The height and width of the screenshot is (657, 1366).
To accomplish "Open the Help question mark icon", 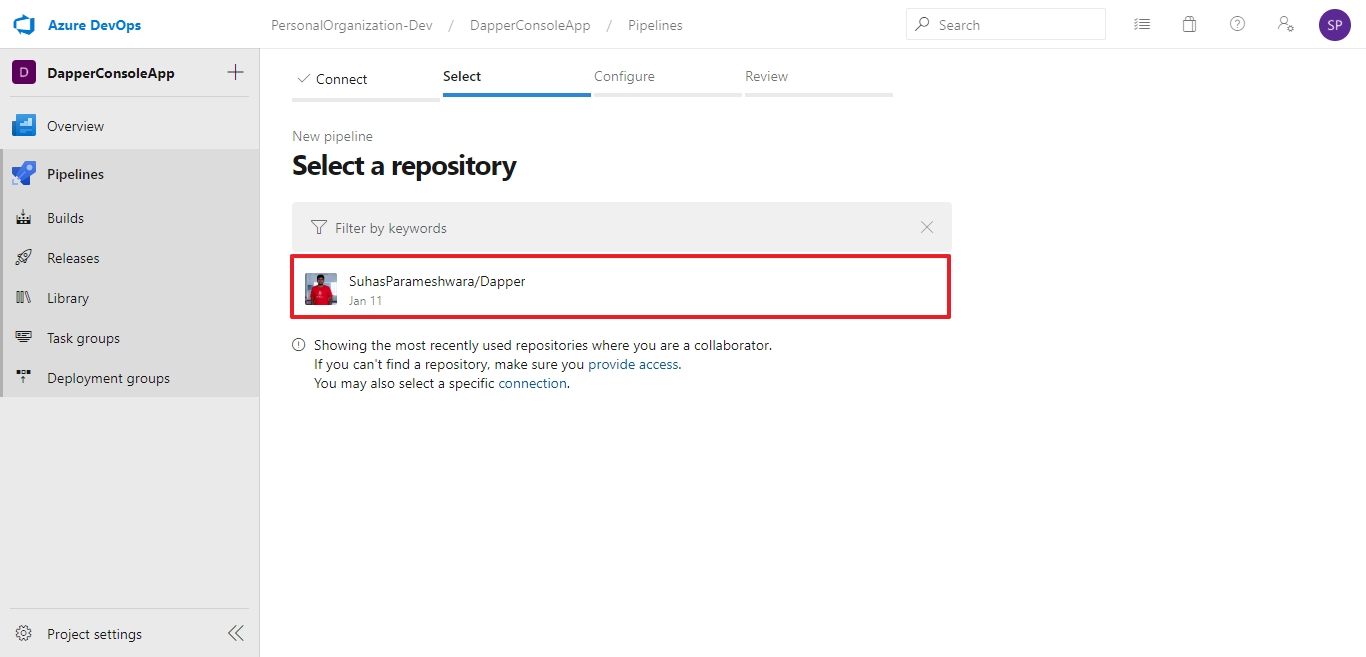I will (x=1237, y=24).
